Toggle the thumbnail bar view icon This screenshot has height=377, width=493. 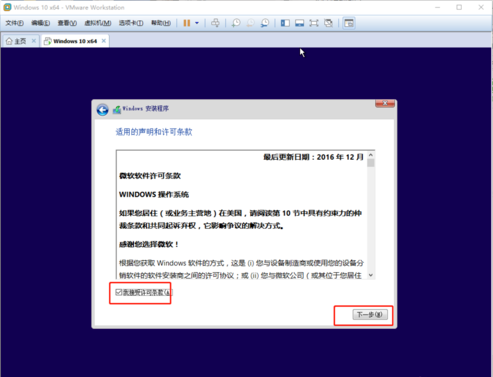[x=299, y=23]
